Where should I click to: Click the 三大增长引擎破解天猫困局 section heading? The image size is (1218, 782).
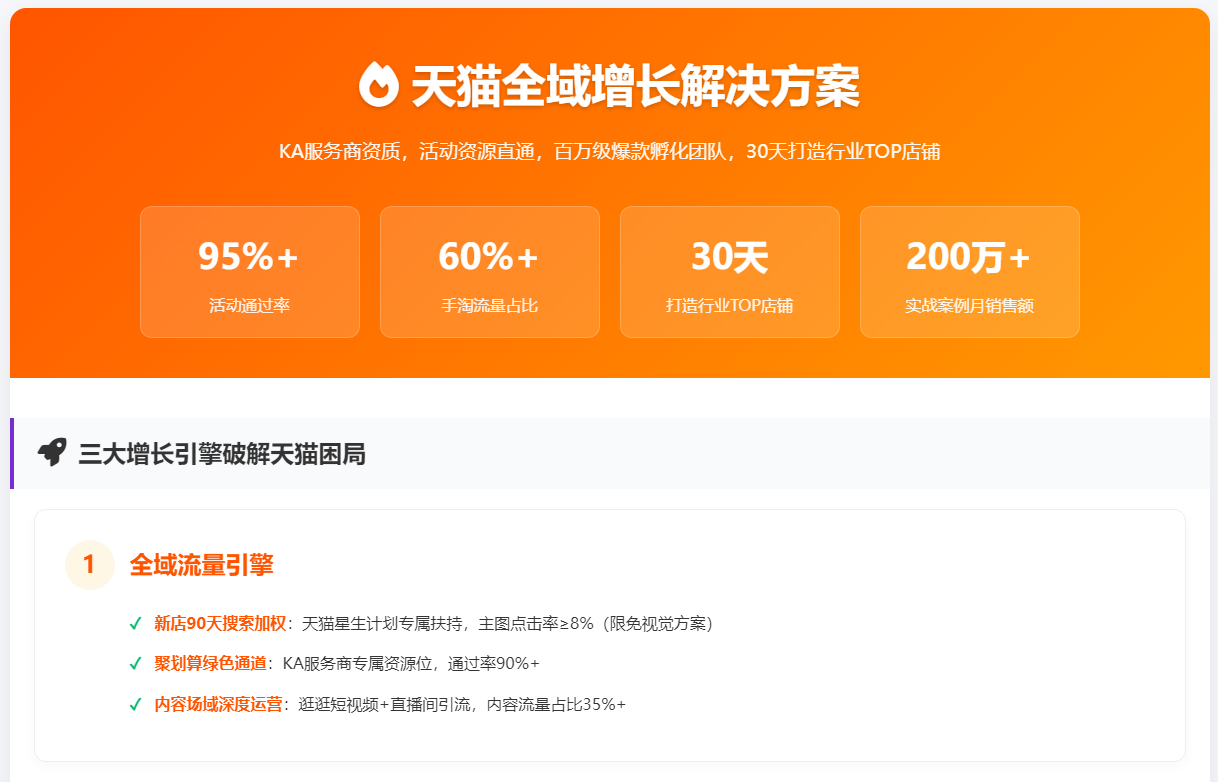222,454
